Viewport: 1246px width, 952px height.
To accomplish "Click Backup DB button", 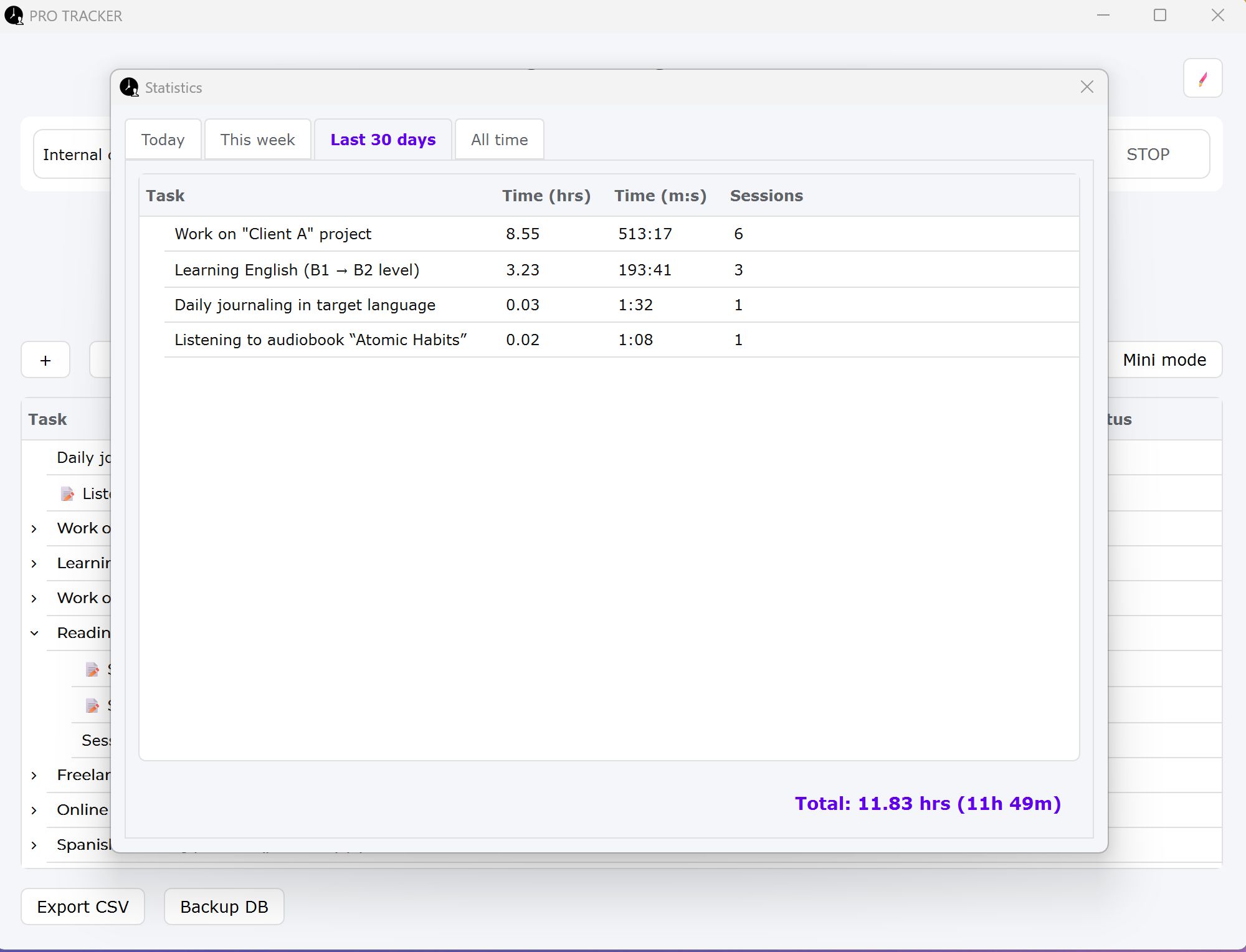I will (x=224, y=907).
